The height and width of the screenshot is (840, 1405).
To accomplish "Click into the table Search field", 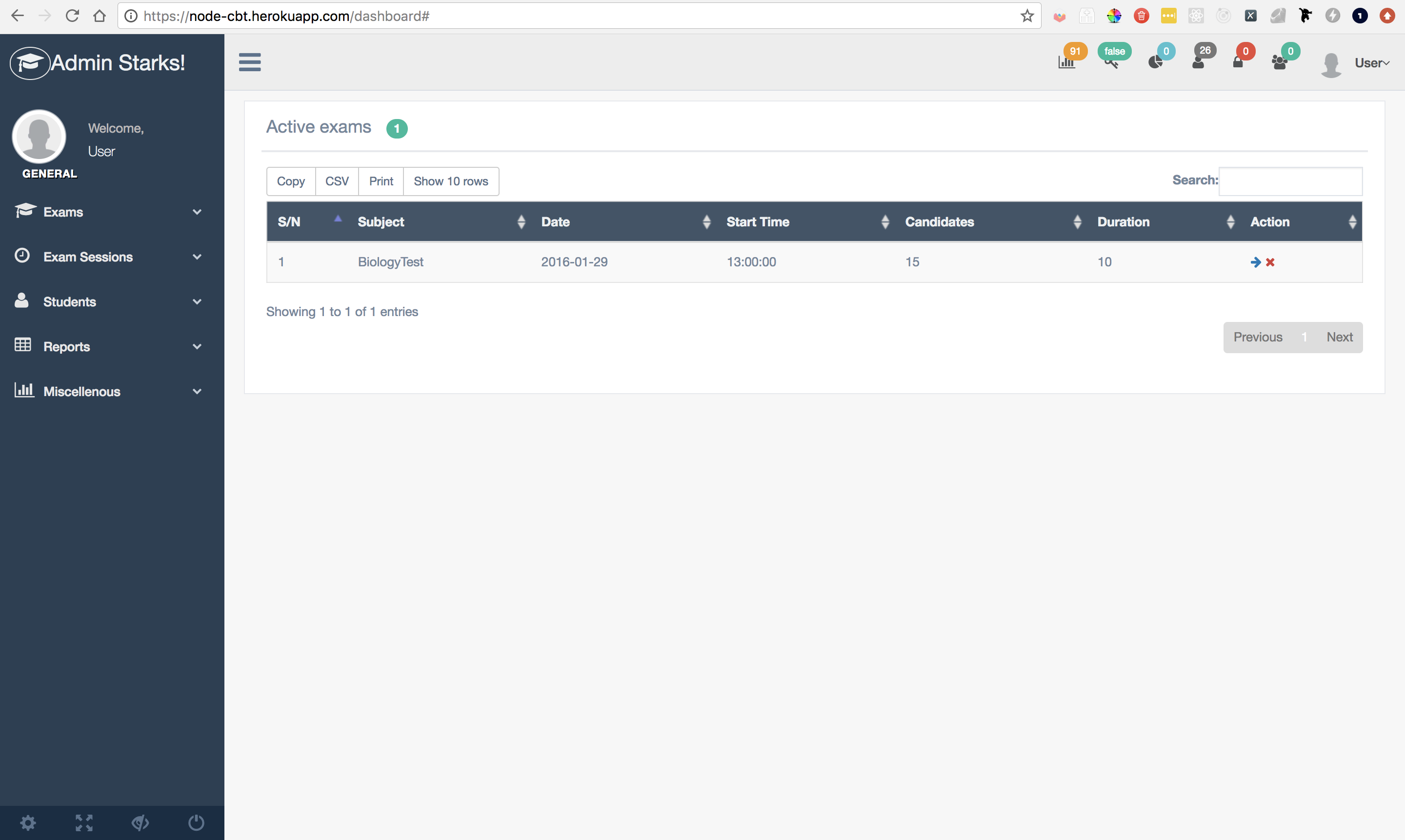I will [x=1290, y=181].
